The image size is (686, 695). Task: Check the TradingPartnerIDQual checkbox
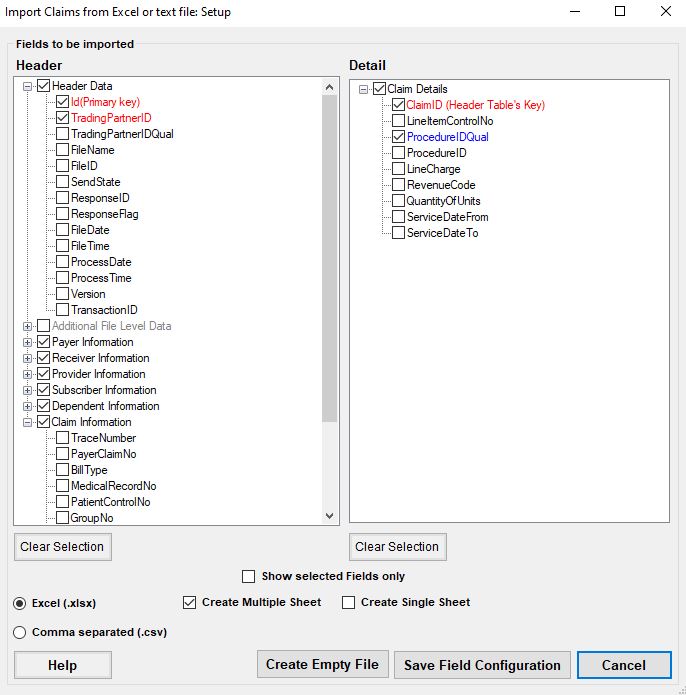[62, 133]
